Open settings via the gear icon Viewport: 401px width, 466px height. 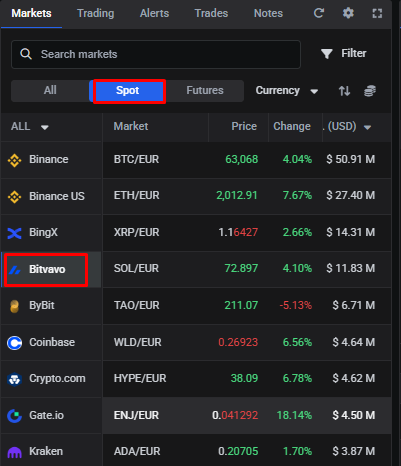(348, 13)
